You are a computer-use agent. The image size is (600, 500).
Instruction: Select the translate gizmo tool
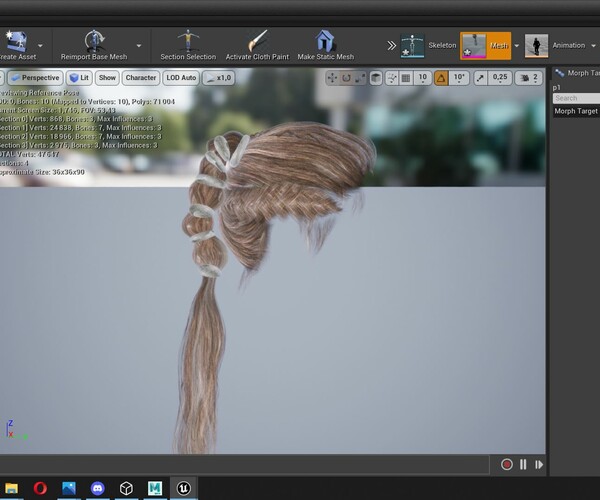point(332,78)
